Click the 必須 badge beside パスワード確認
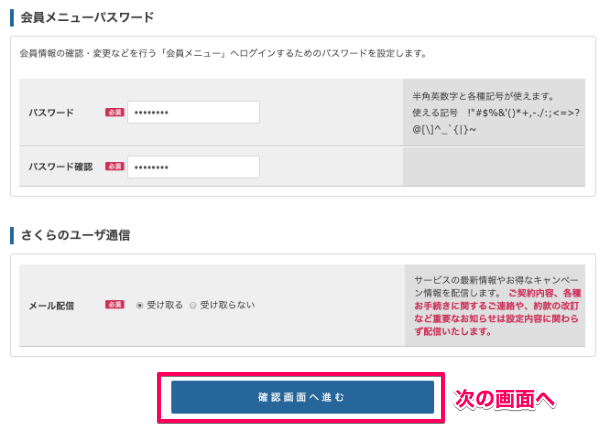 point(114,167)
